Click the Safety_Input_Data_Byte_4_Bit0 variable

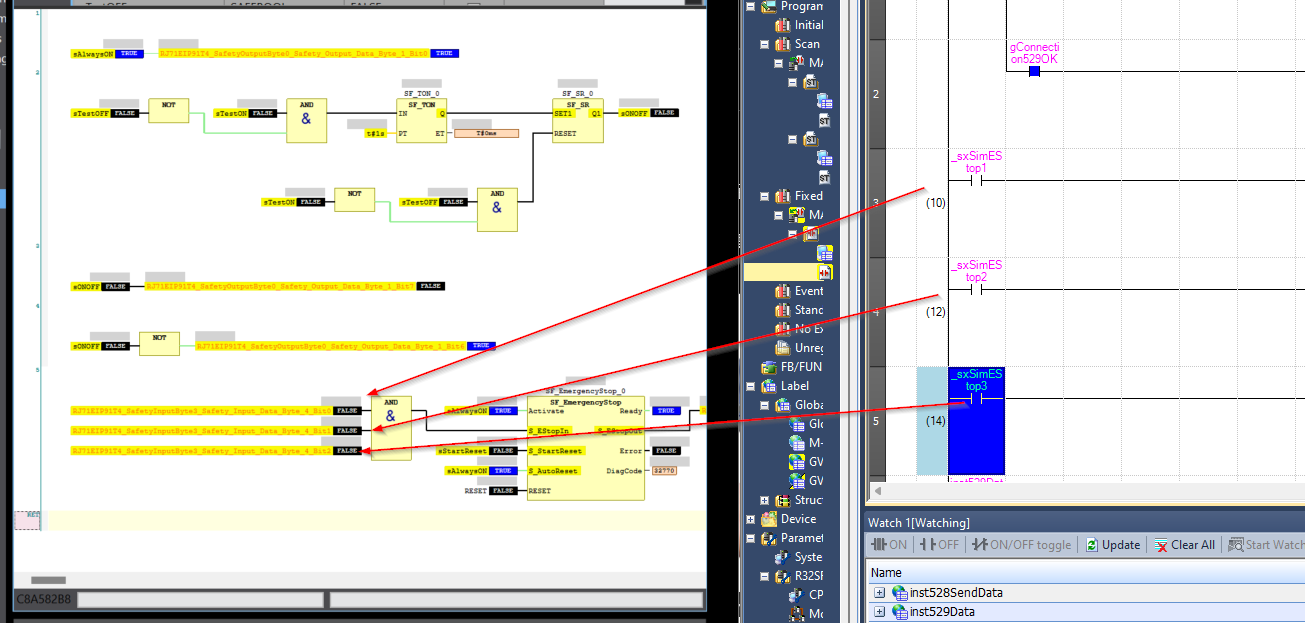click(x=202, y=411)
